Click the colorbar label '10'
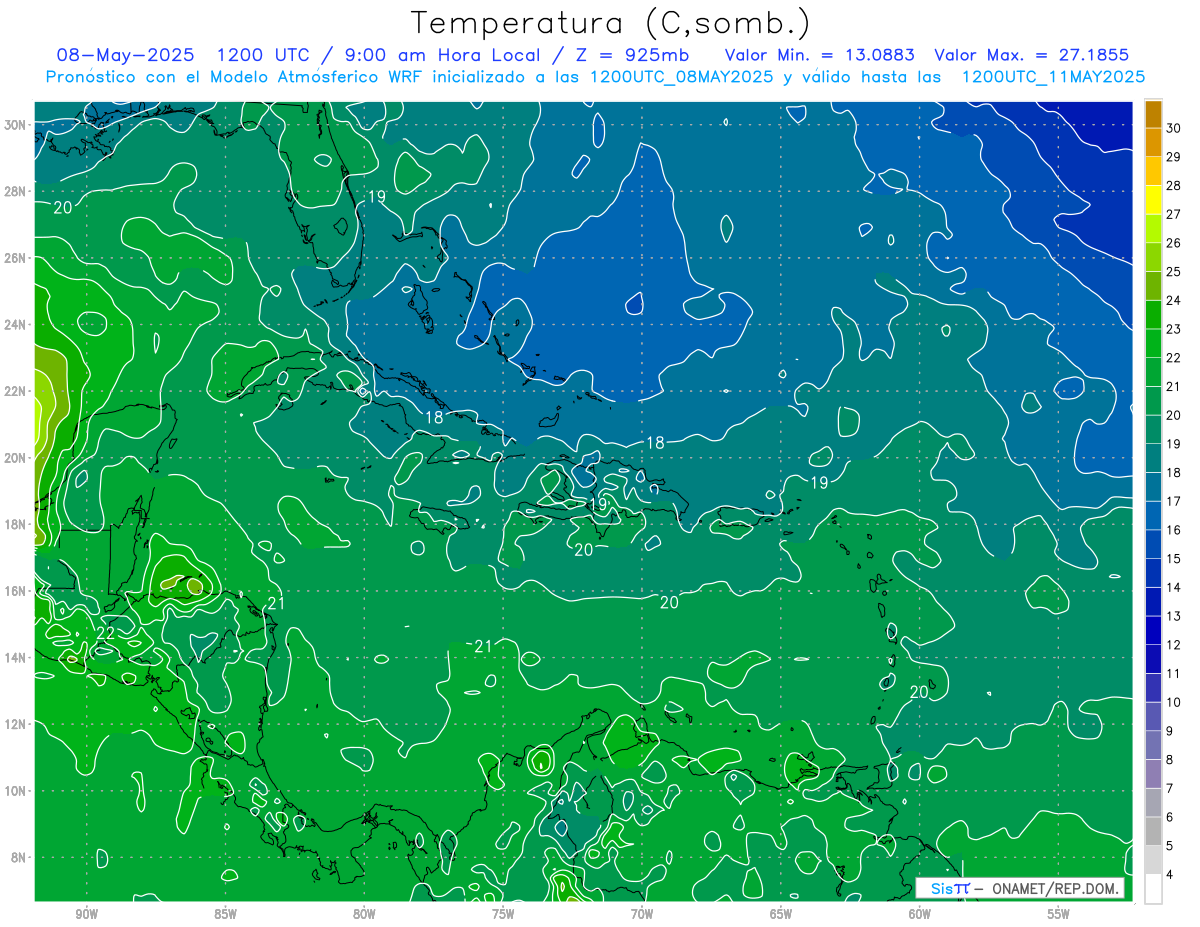This screenshot has height=927, width=1200. pyautogui.click(x=1173, y=702)
